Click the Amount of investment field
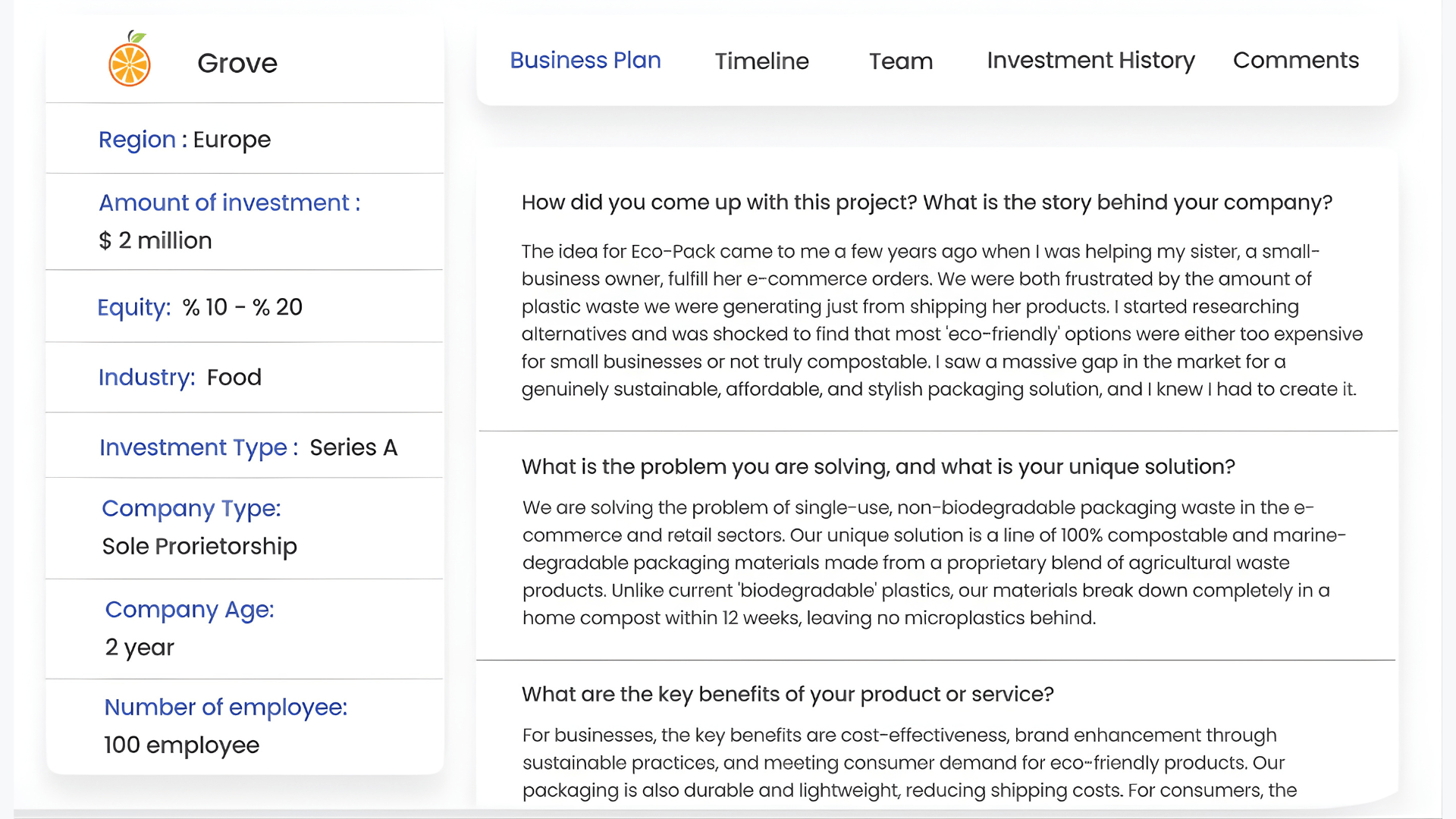Screen dimensions: 1456x819 (229, 202)
